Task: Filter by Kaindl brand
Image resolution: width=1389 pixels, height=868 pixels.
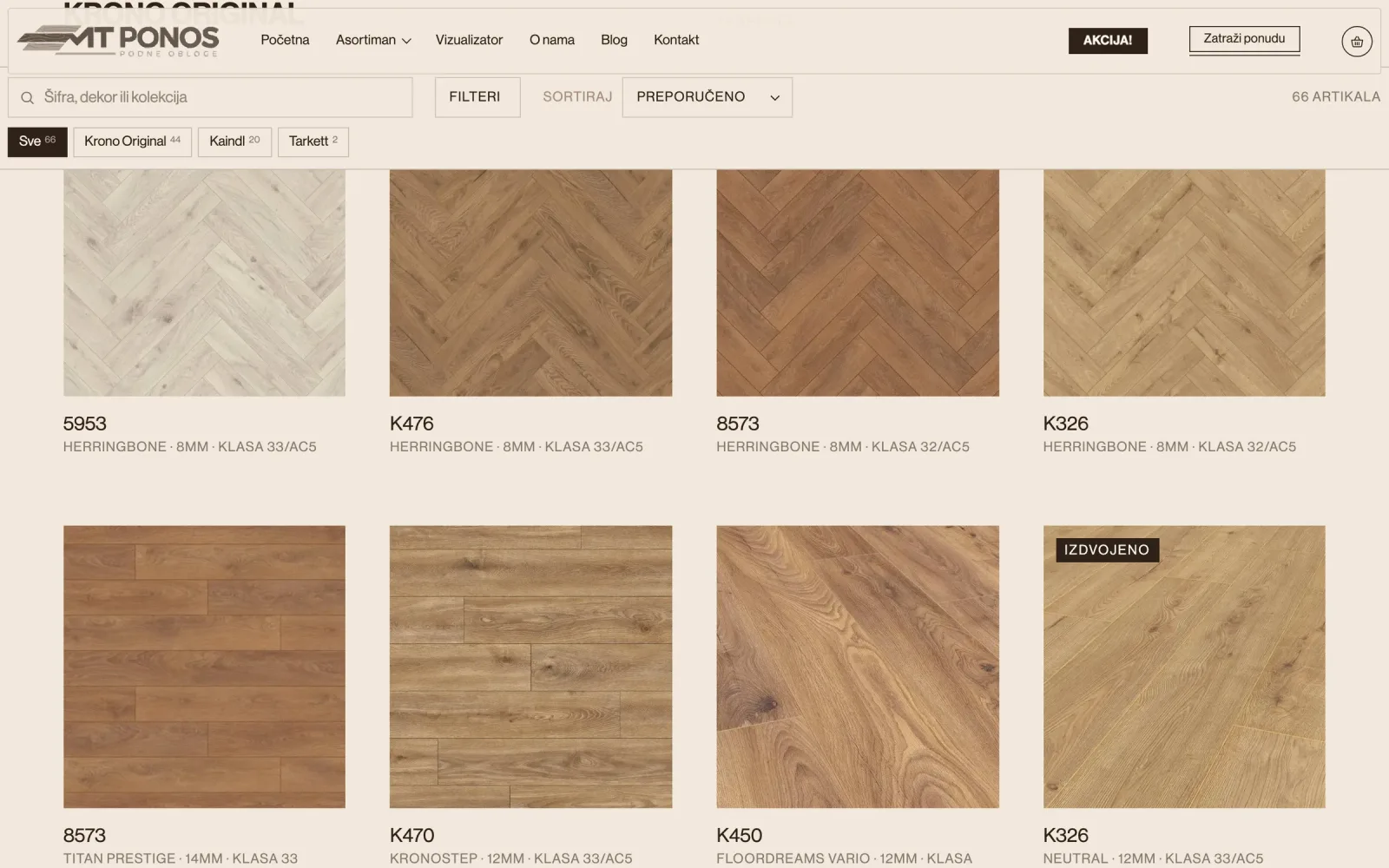Action: tap(234, 141)
